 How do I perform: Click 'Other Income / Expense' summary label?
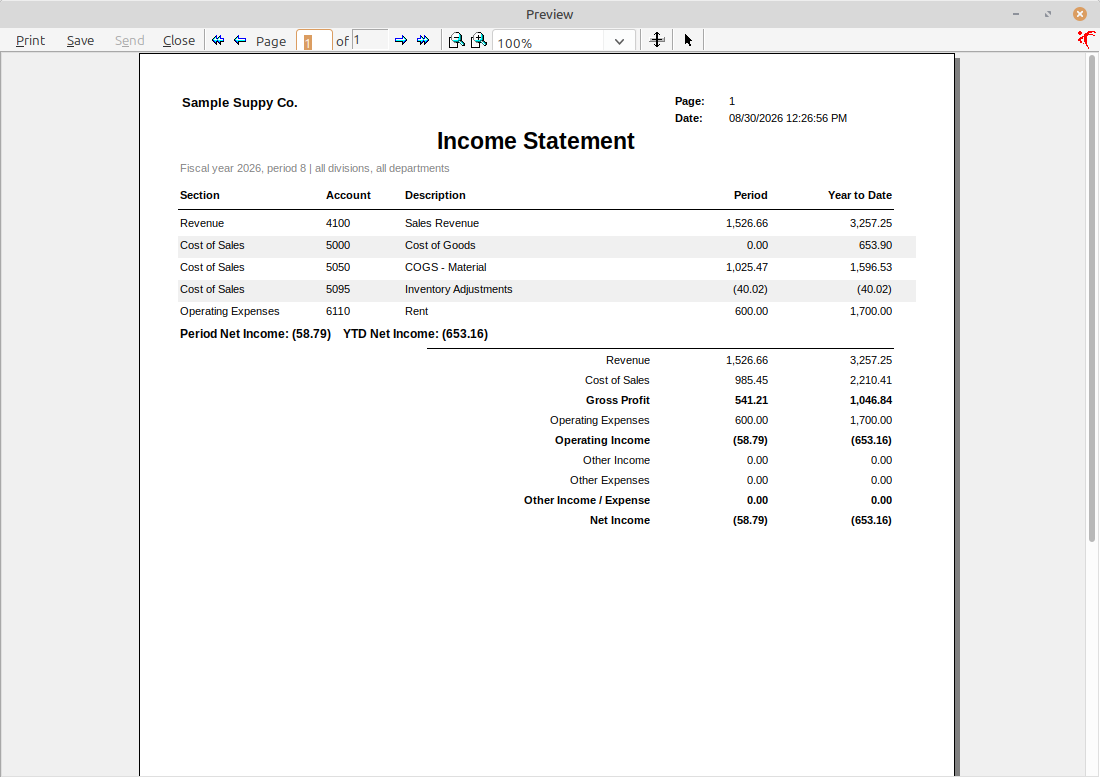pos(586,500)
